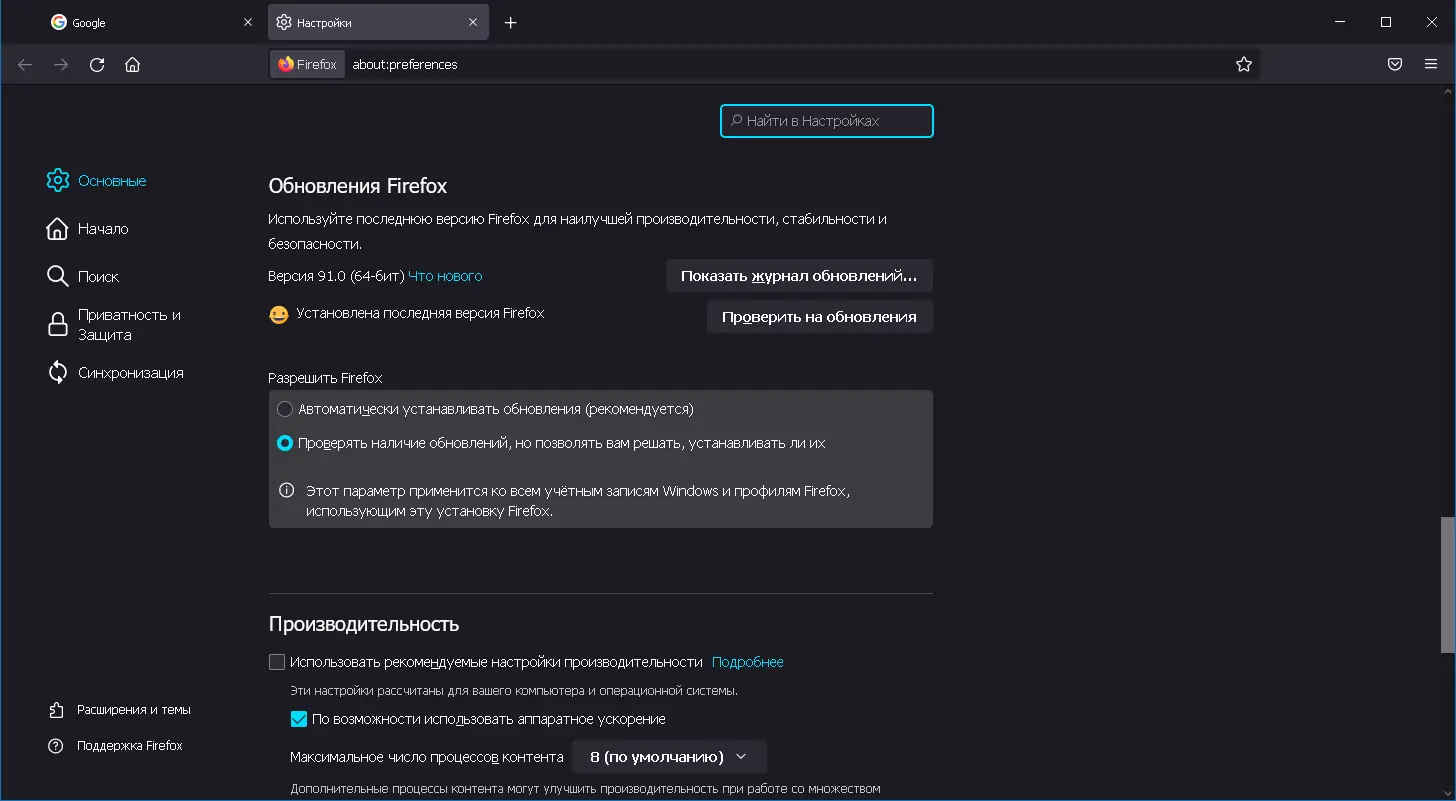The image size is (1456, 801).
Task: Click the Найти в Настройках search field
Action: point(826,120)
